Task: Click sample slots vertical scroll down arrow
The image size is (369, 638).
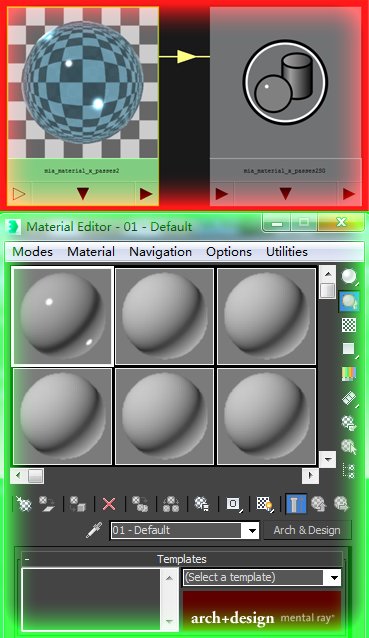Action: [328, 459]
